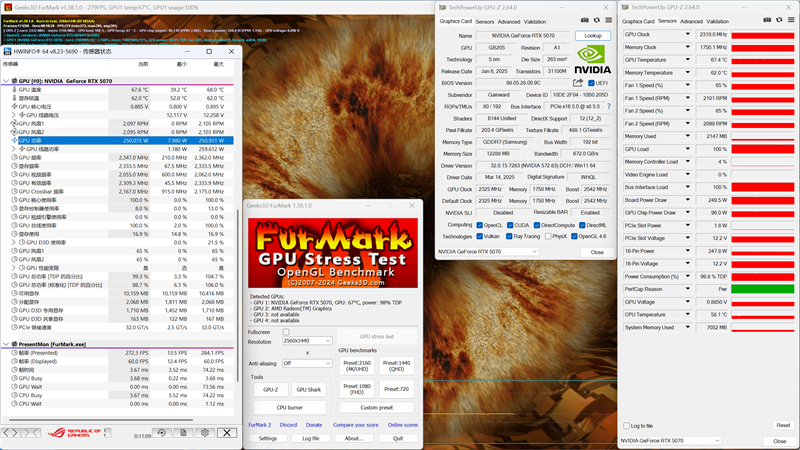The image size is (800, 450).
Task: Click HWiNFO reset clock icon button
Action: coord(162,433)
